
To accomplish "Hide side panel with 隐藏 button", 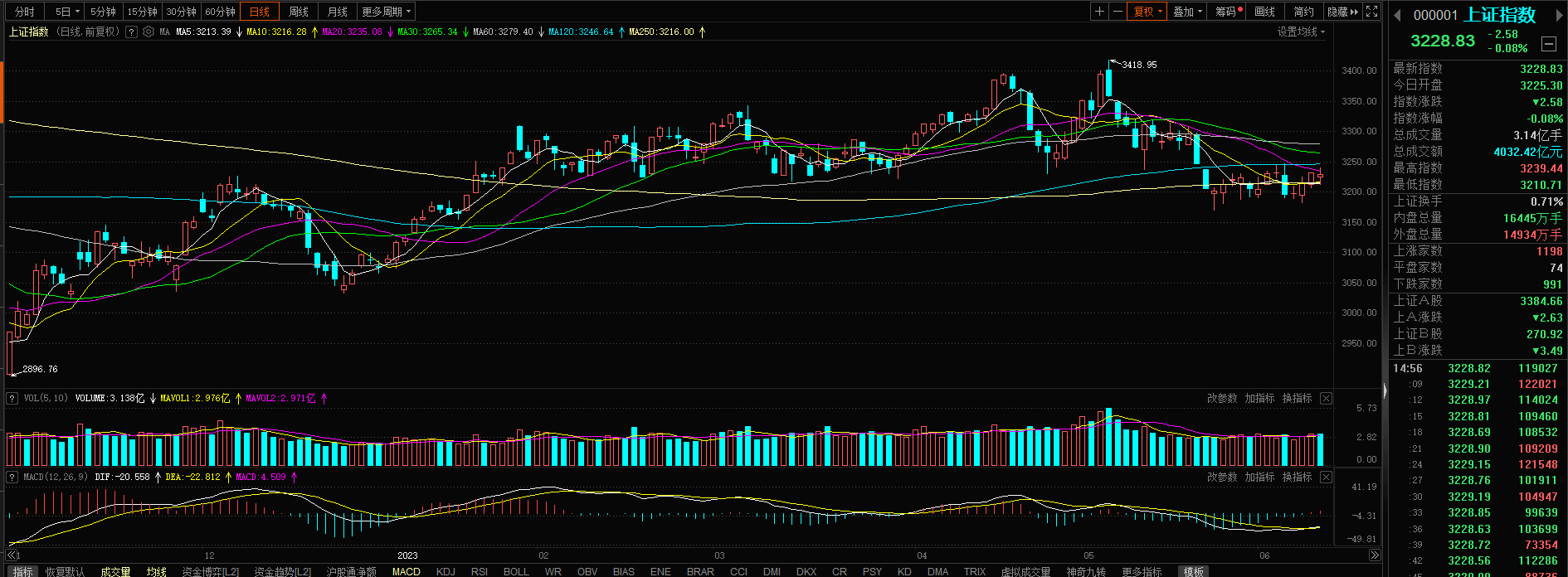I will point(1343,12).
